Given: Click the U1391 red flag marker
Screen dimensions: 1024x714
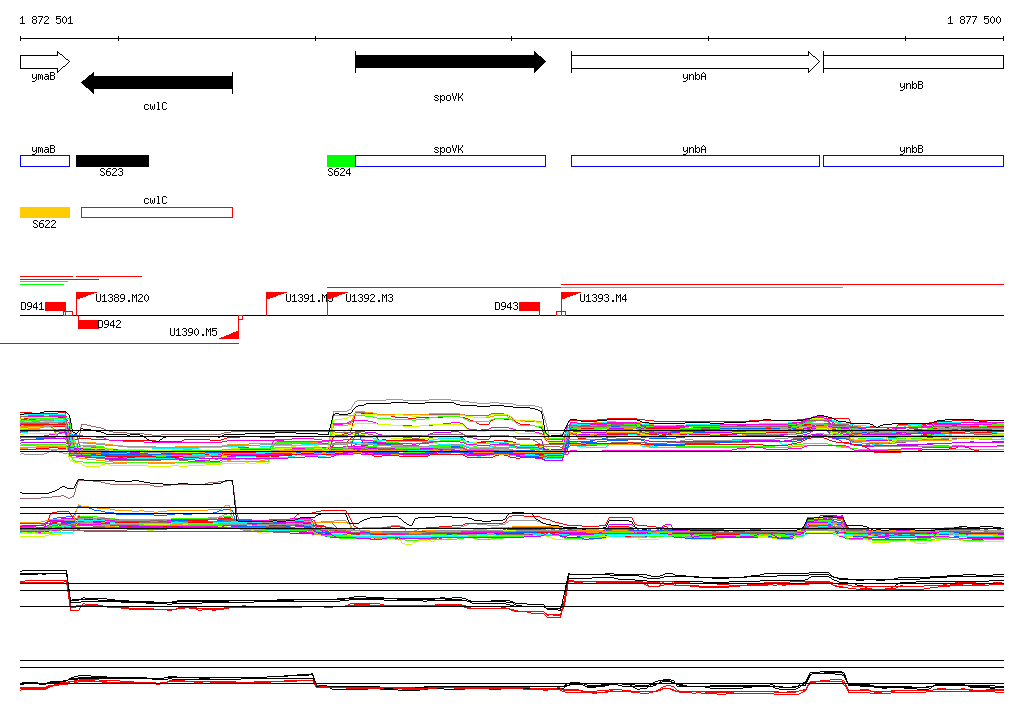Looking at the screenshot, I should [275, 297].
